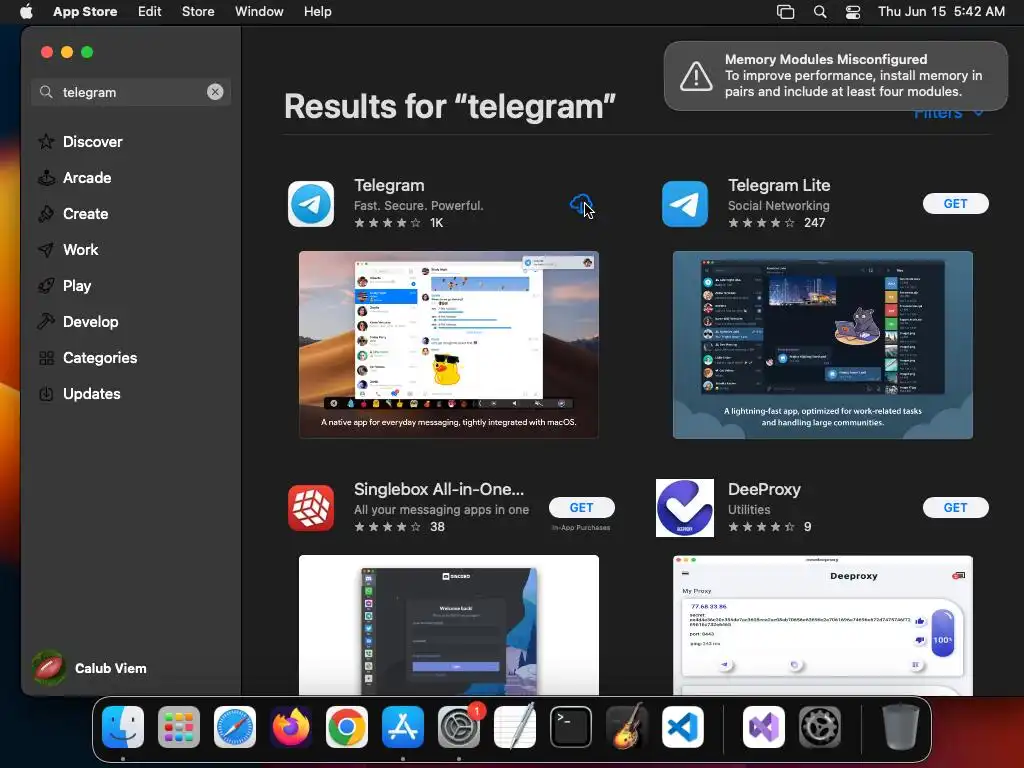
Task: Open the Window menu
Action: point(259,12)
